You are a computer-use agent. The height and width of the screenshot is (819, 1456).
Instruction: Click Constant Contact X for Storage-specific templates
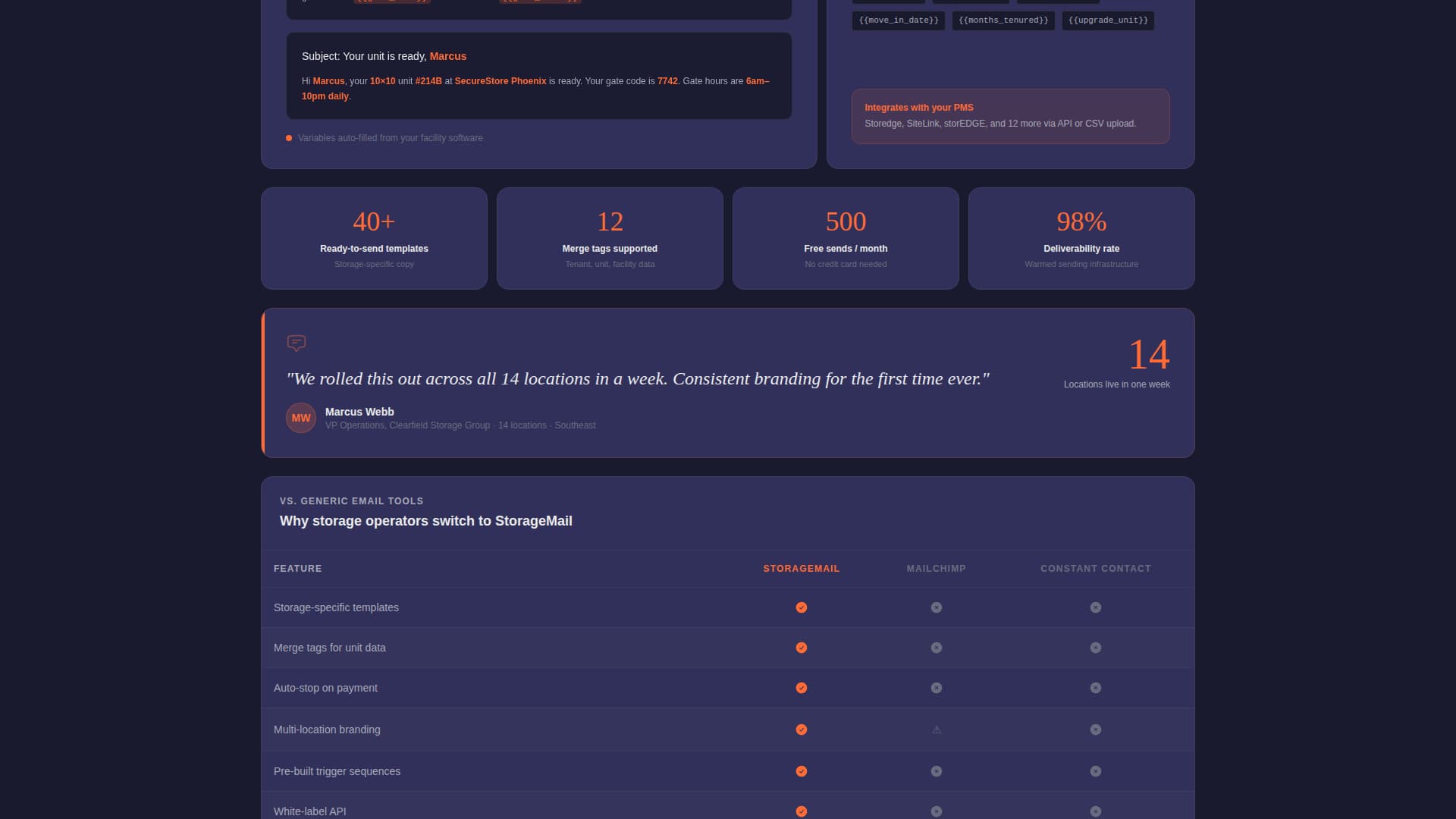[1096, 607]
